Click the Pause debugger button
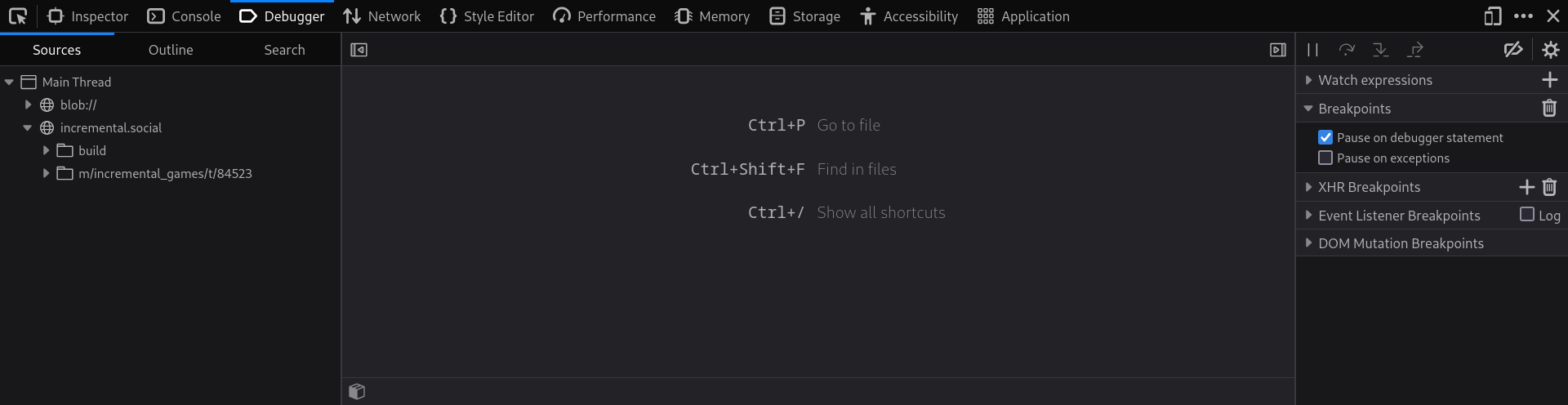Image resolution: width=1568 pixels, height=405 pixels. pyautogui.click(x=1312, y=50)
